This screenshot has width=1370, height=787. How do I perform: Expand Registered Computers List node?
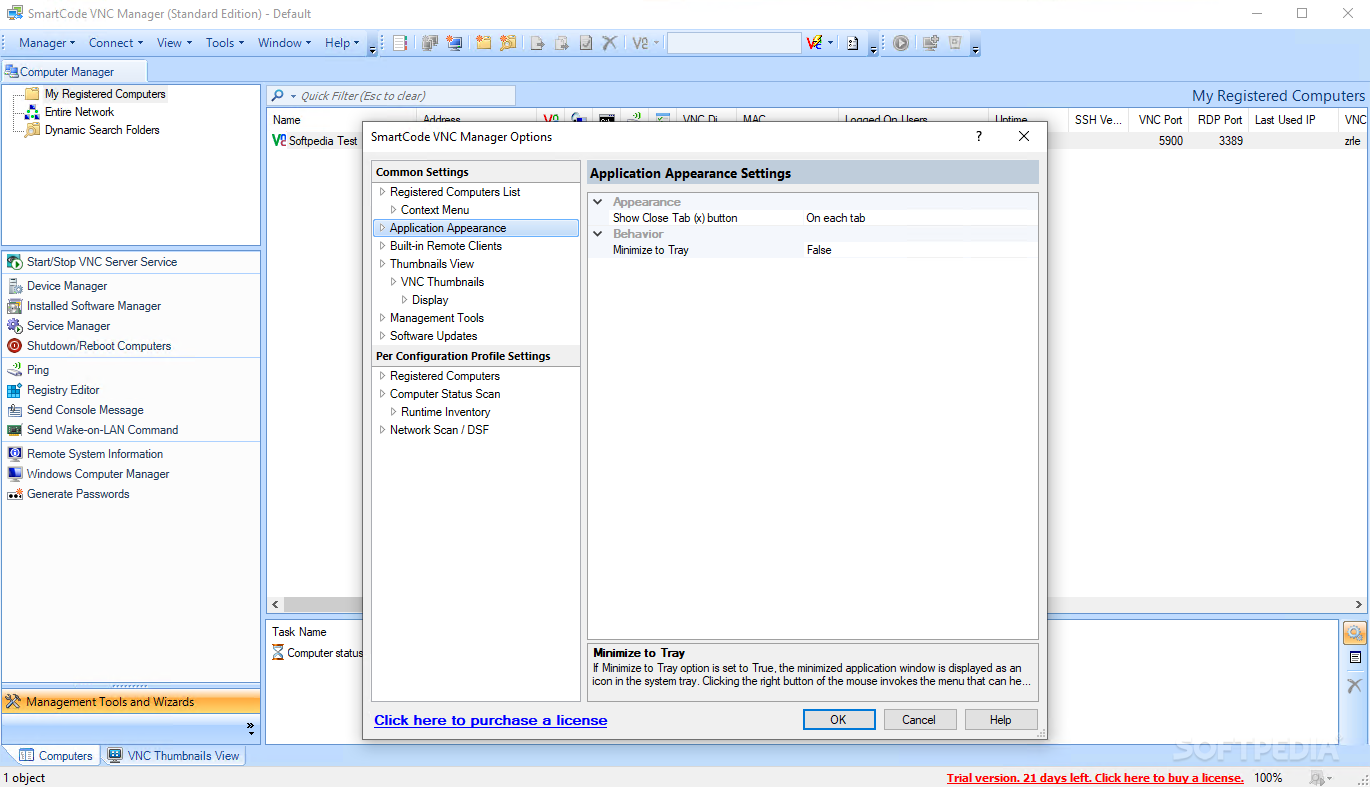tap(382, 192)
